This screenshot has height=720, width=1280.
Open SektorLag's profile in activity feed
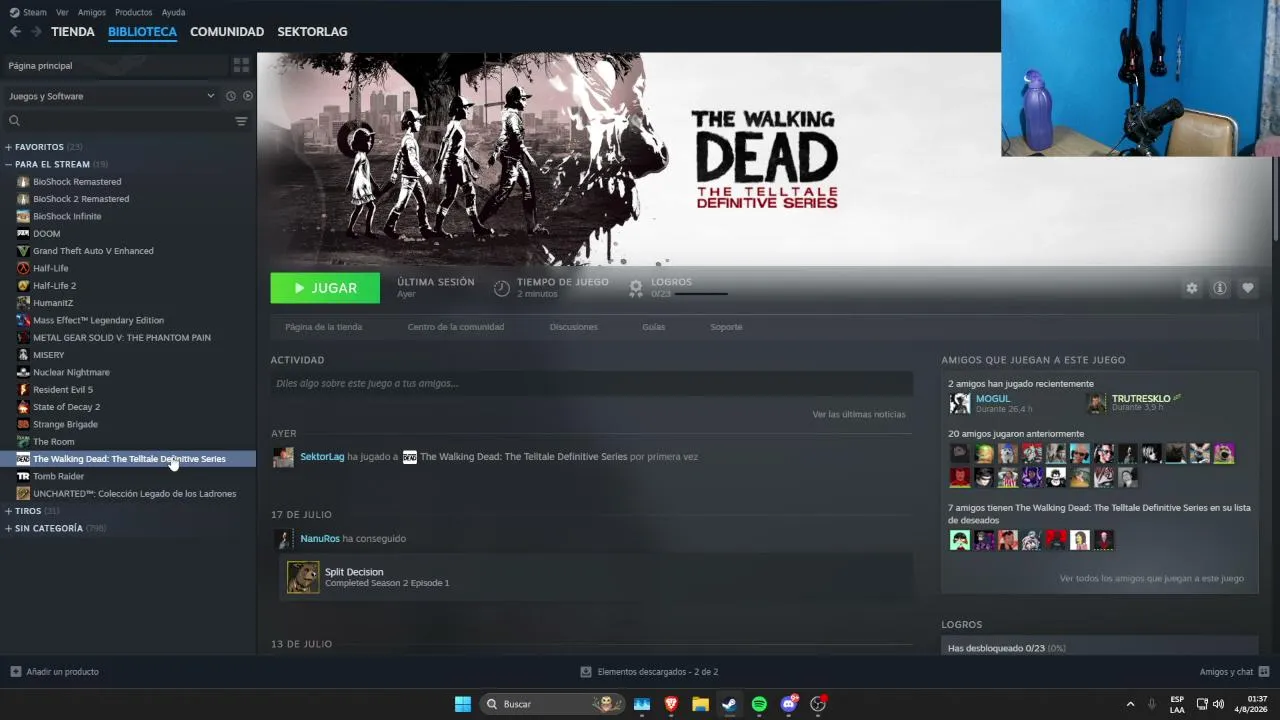(x=322, y=457)
